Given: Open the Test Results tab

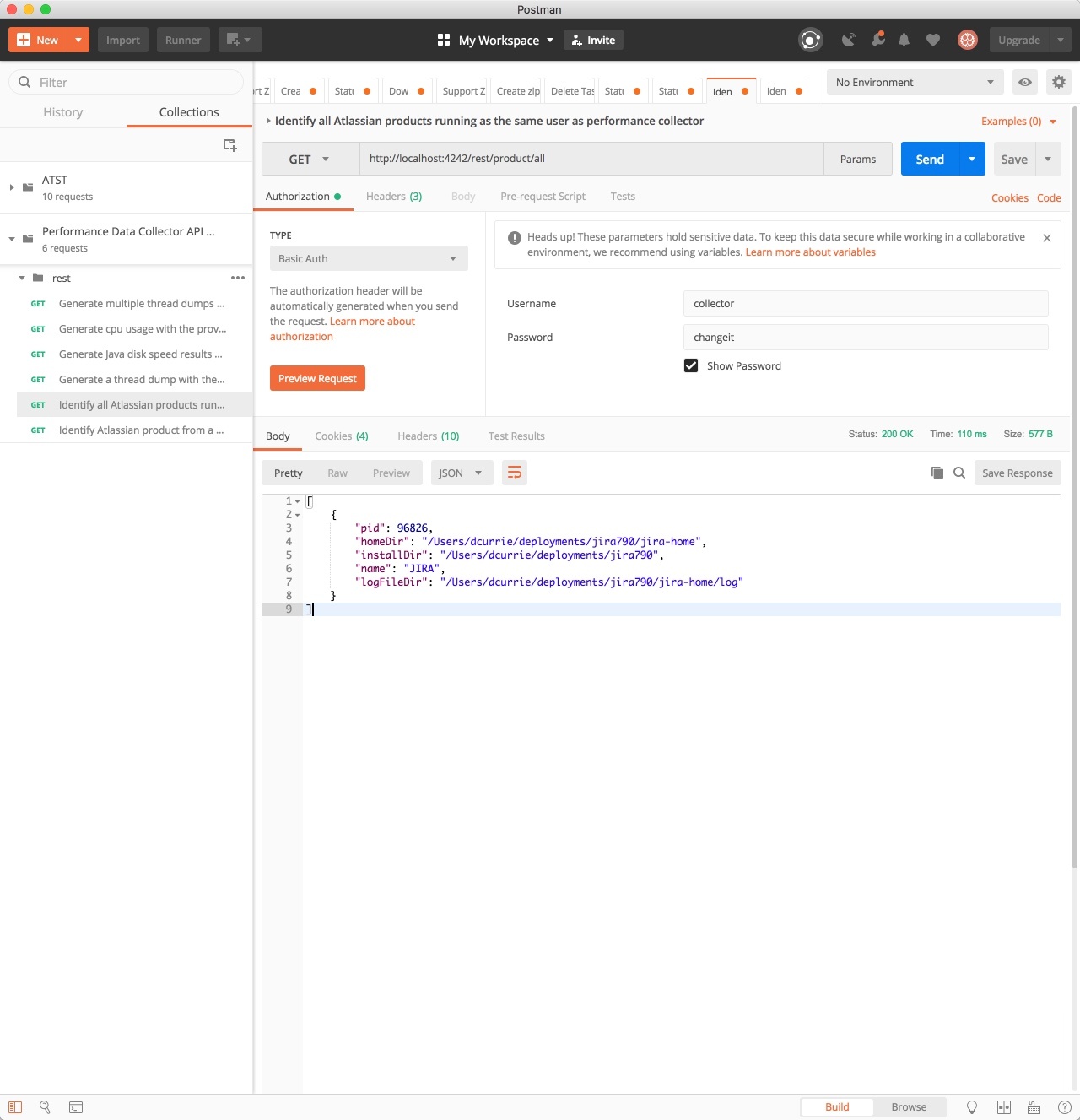Looking at the screenshot, I should point(516,436).
